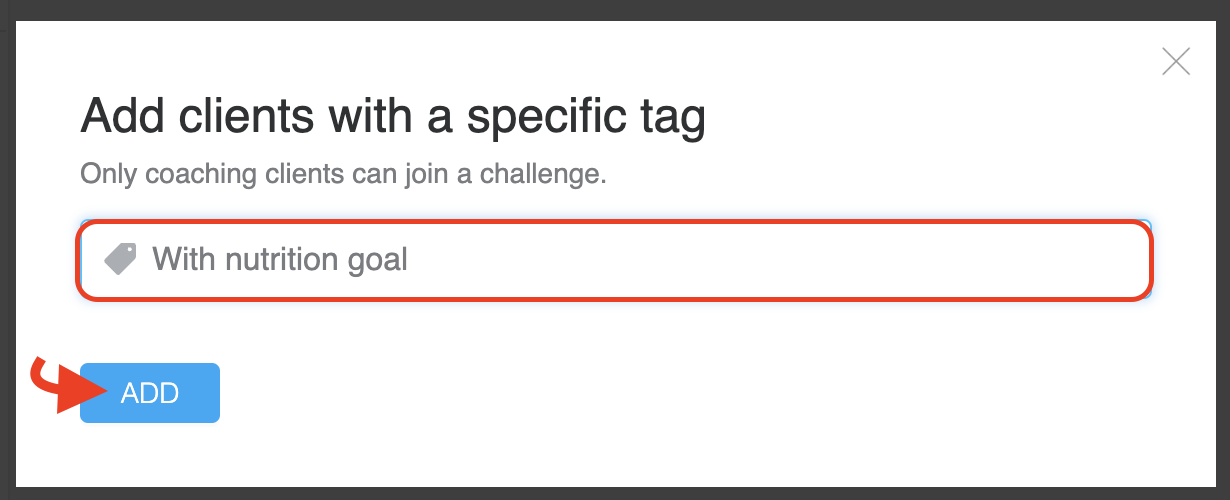Focus the tag search input field
This screenshot has height=500, width=1230.
click(x=614, y=260)
